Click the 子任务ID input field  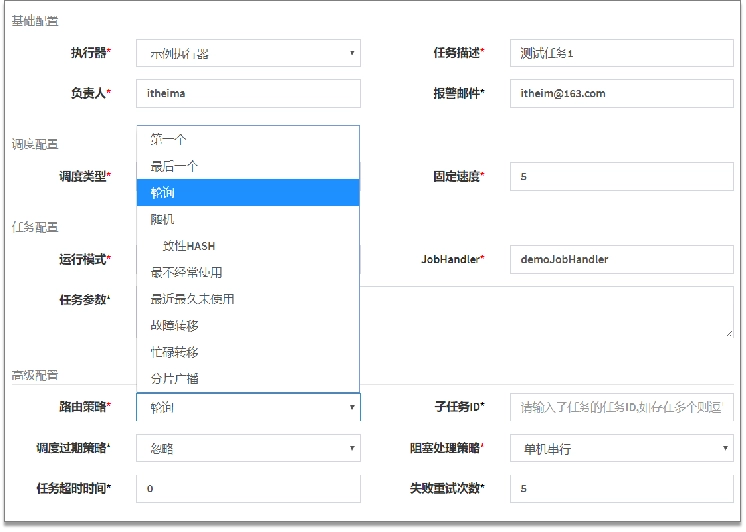621,407
